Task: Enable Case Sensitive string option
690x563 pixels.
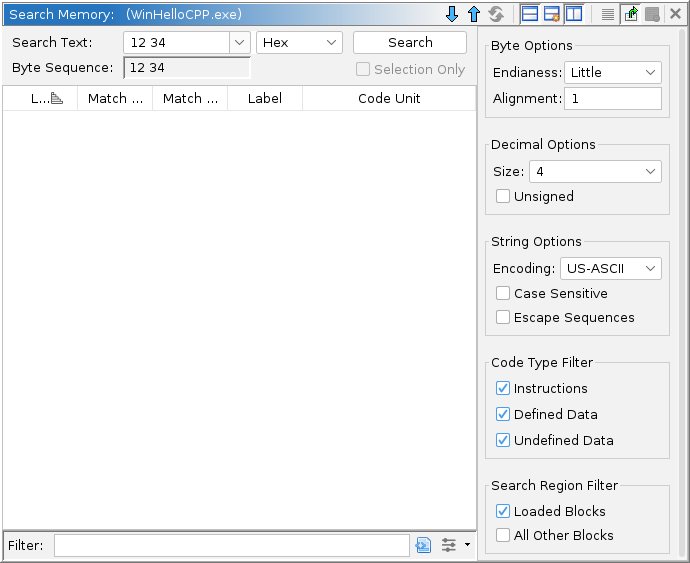Action: pos(503,294)
